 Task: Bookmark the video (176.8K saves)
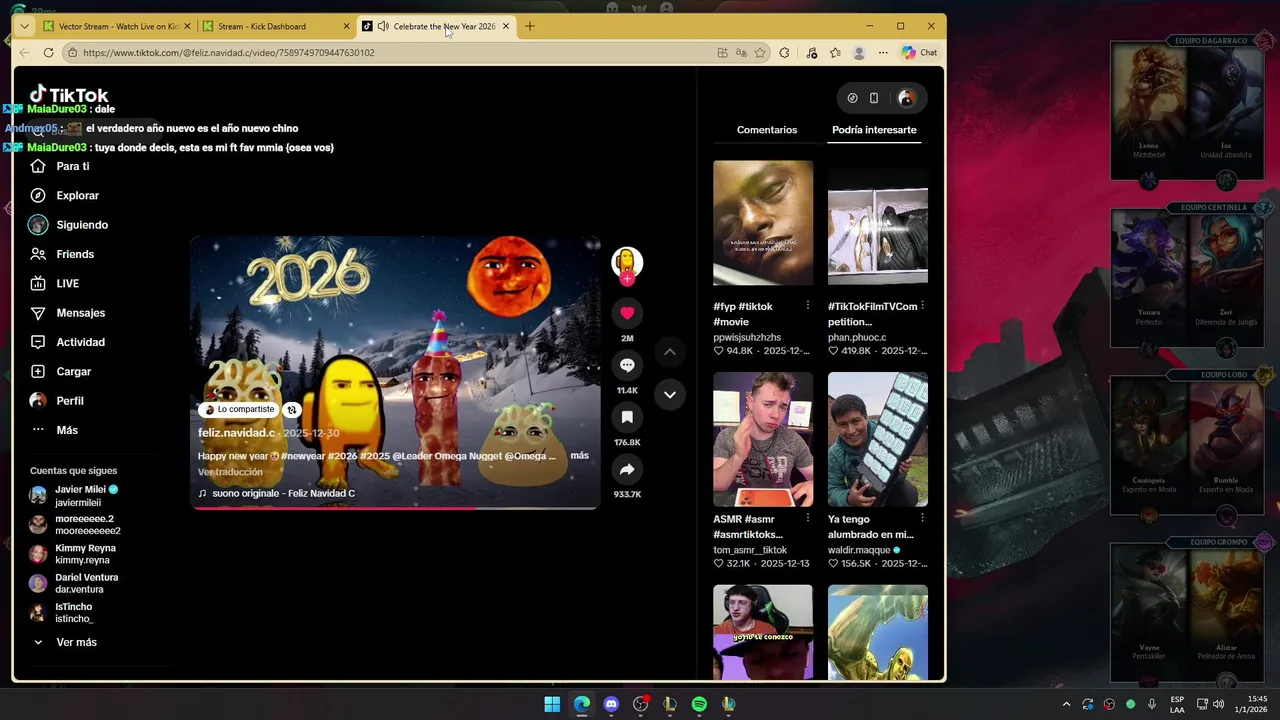coord(627,417)
